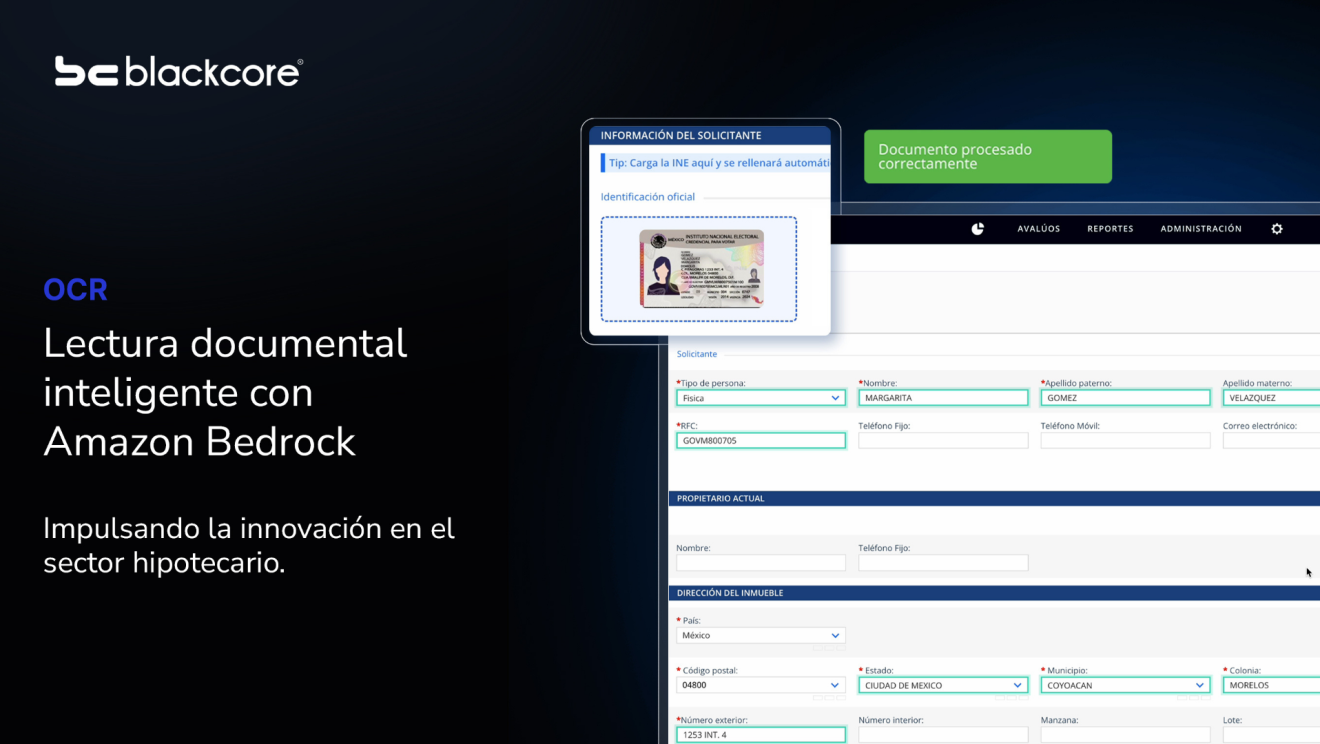The height and width of the screenshot is (744, 1320).
Task: Open the settings gear in the navbar
Action: (1277, 229)
